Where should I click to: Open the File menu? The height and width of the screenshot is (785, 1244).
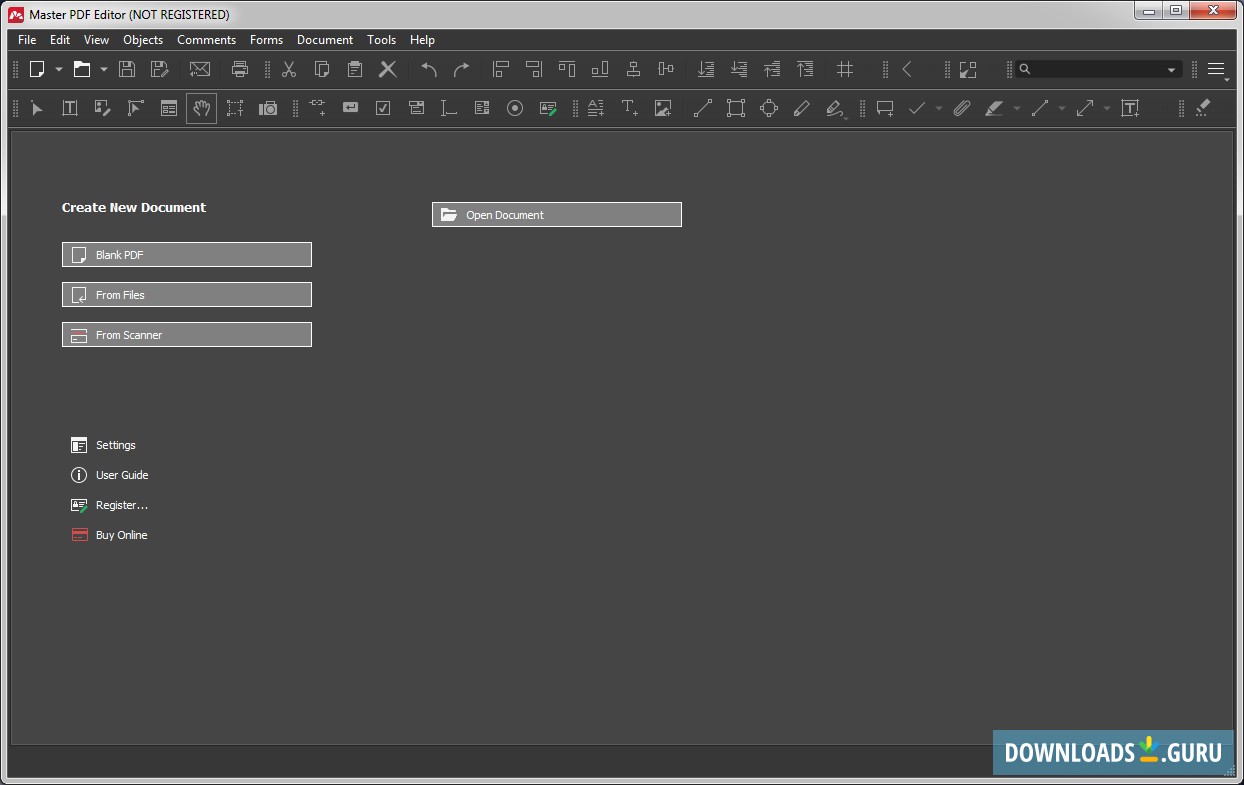(x=27, y=40)
